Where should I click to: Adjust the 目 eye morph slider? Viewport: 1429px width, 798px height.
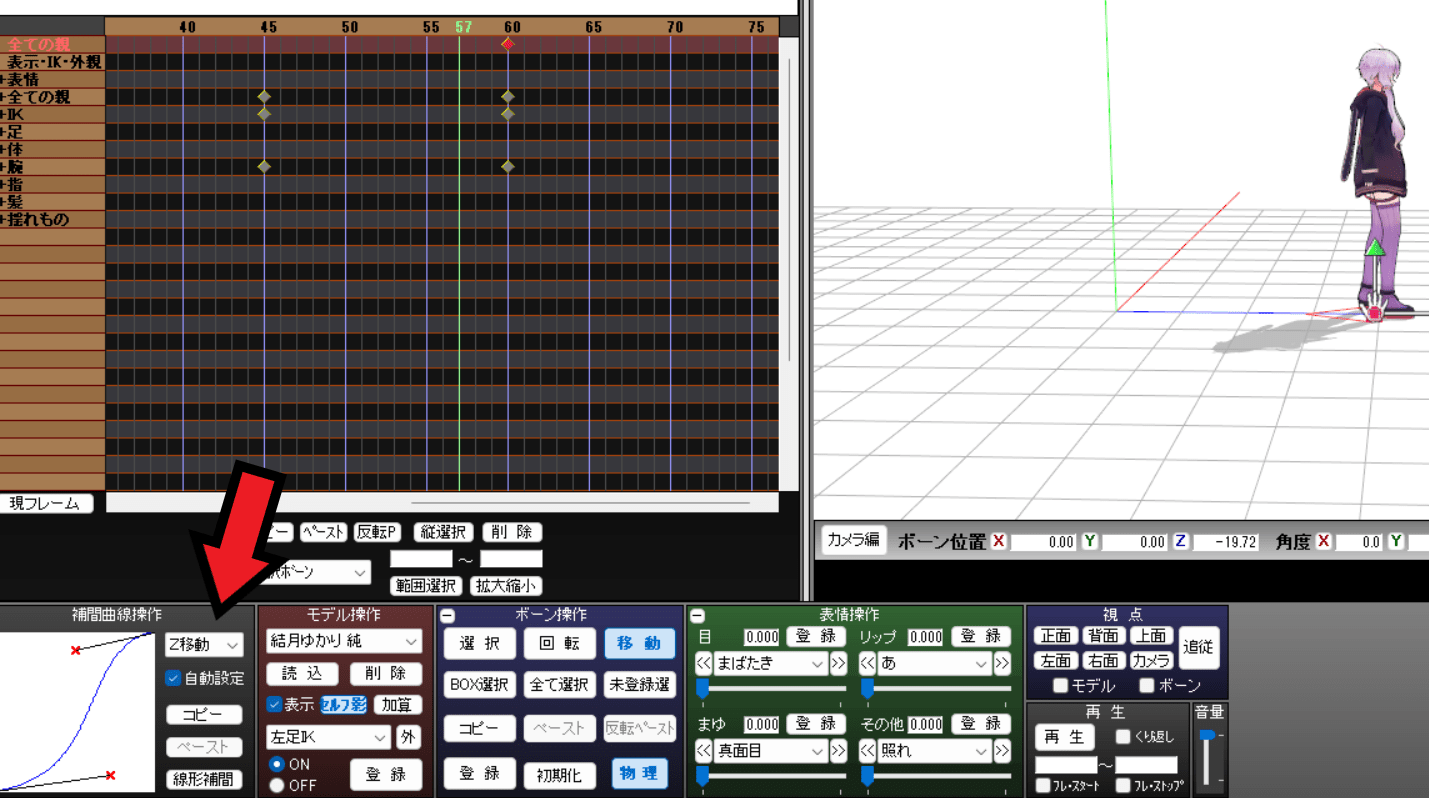point(771,688)
